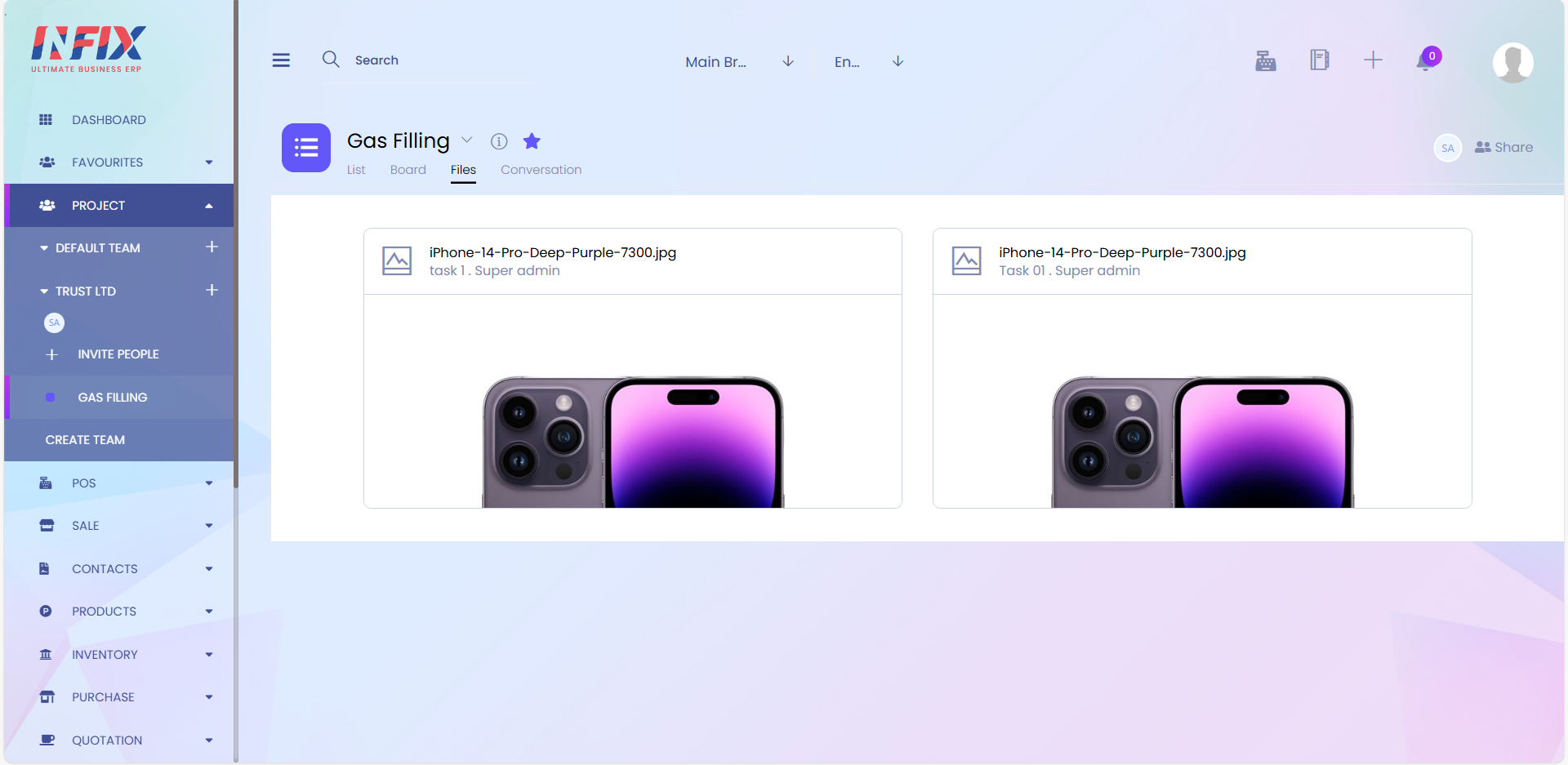Viewport: 1568px width, 765px height.
Task: Open file name in task 1 card
Action: (x=553, y=252)
